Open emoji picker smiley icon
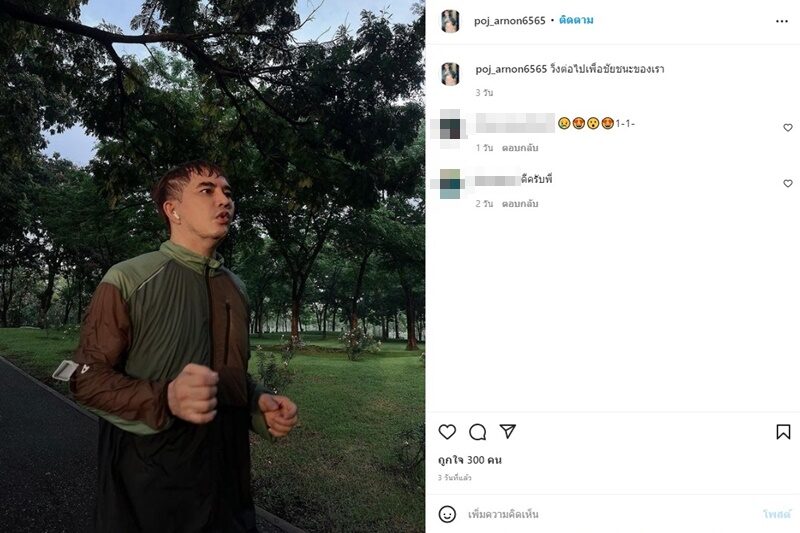This screenshot has height=533, width=800. pos(447,514)
